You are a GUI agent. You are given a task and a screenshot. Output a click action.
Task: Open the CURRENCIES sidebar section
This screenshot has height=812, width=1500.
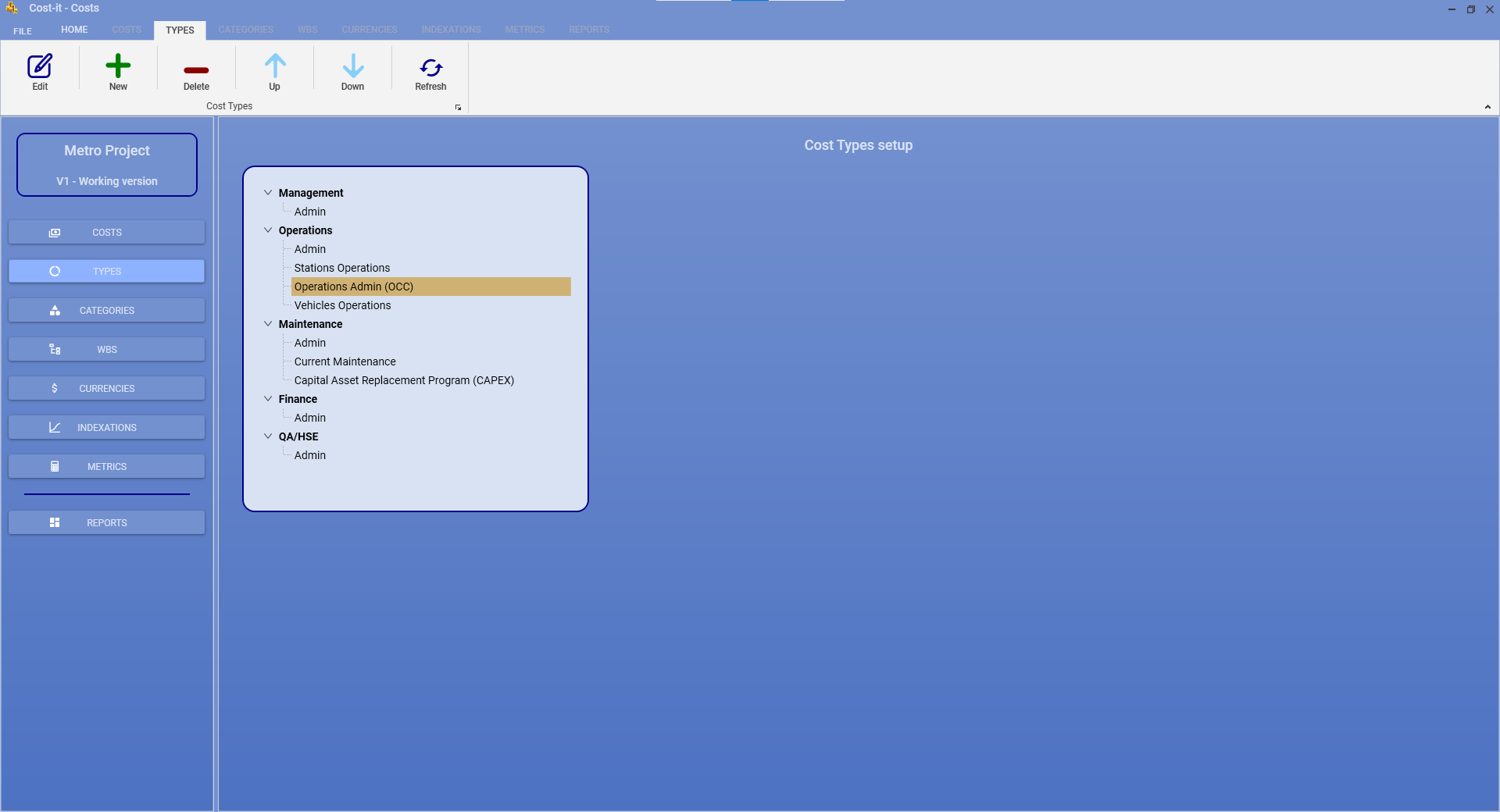[x=106, y=388]
